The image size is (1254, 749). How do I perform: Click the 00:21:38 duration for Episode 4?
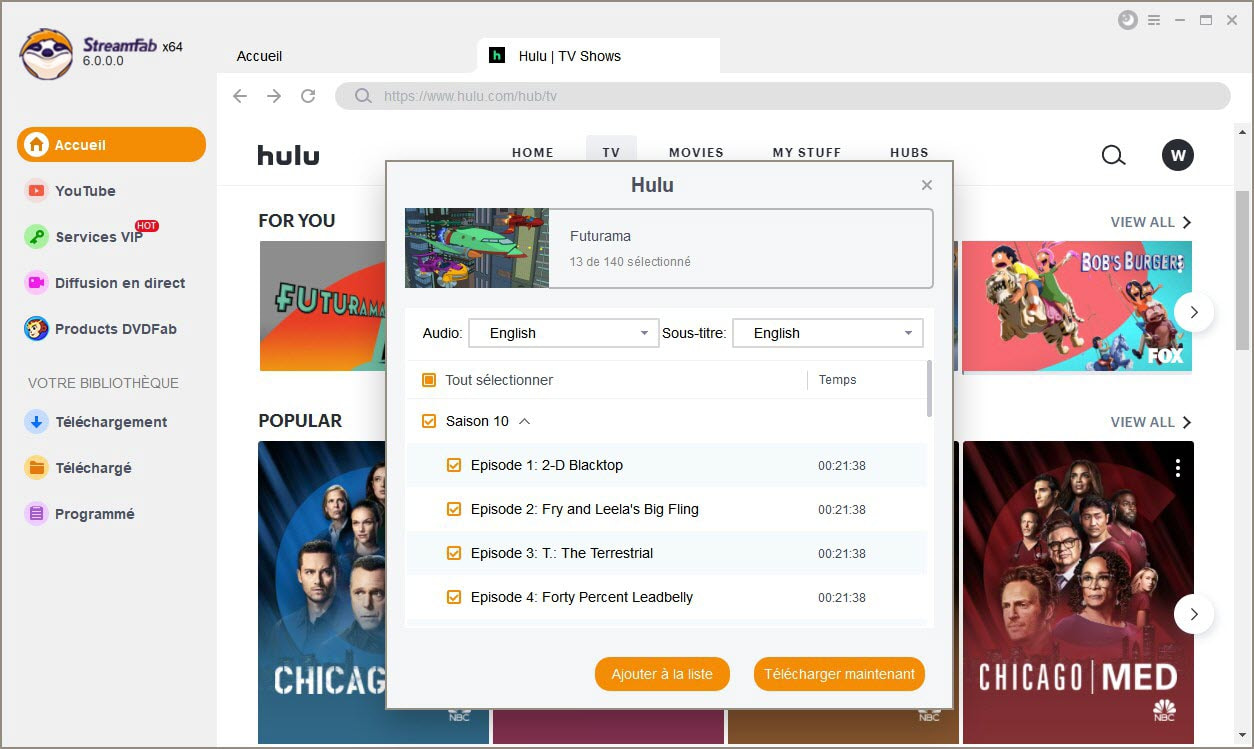click(842, 597)
